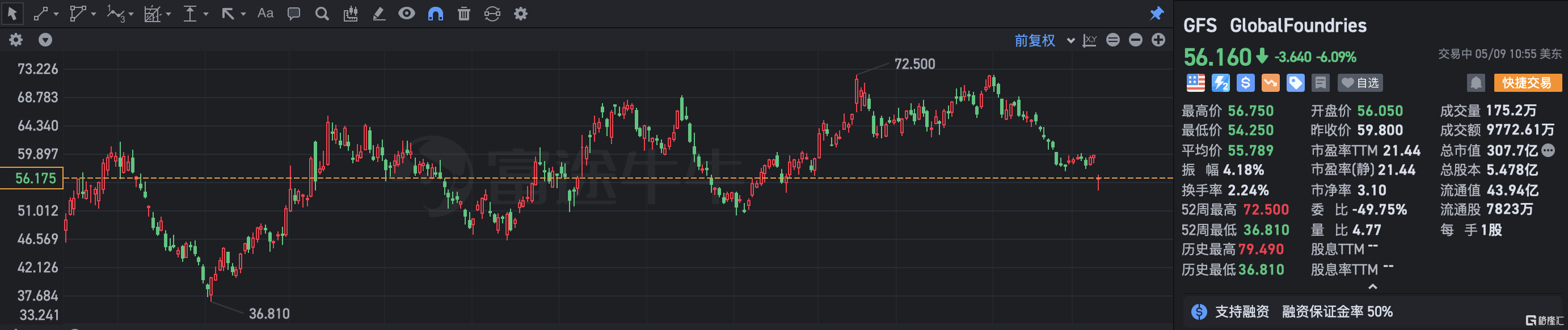Toggle drawings visibility with eye icon
Image resolution: width=1568 pixels, height=330 pixels.
point(407,13)
